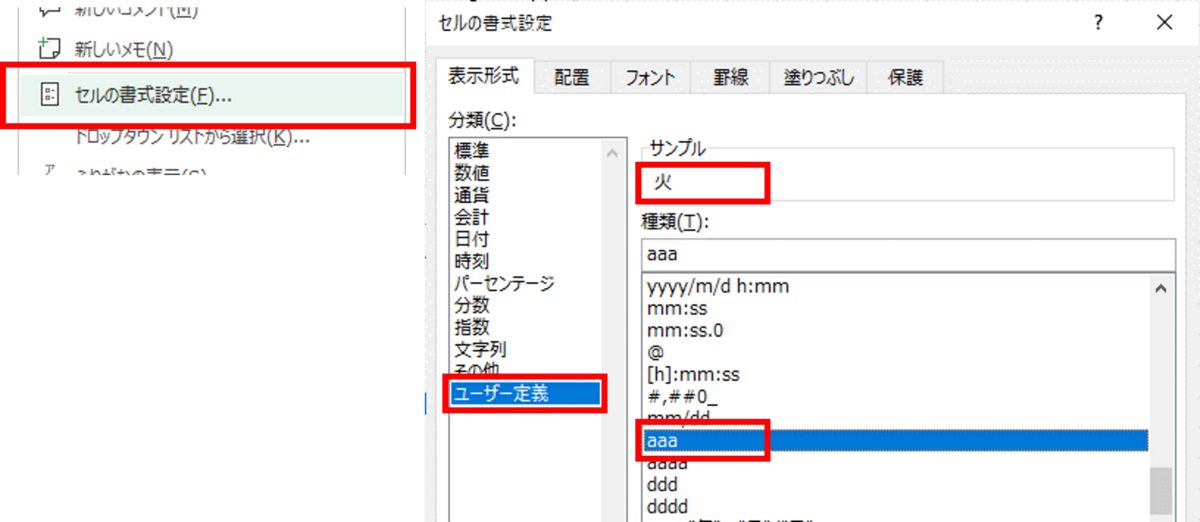
Task: Select the aaa weekday format
Action: [x=895, y=441]
